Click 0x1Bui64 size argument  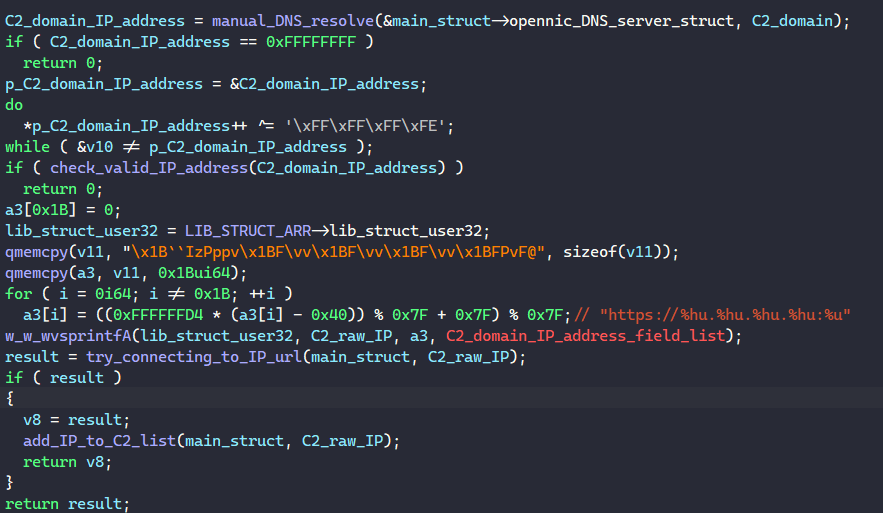[x=194, y=273]
